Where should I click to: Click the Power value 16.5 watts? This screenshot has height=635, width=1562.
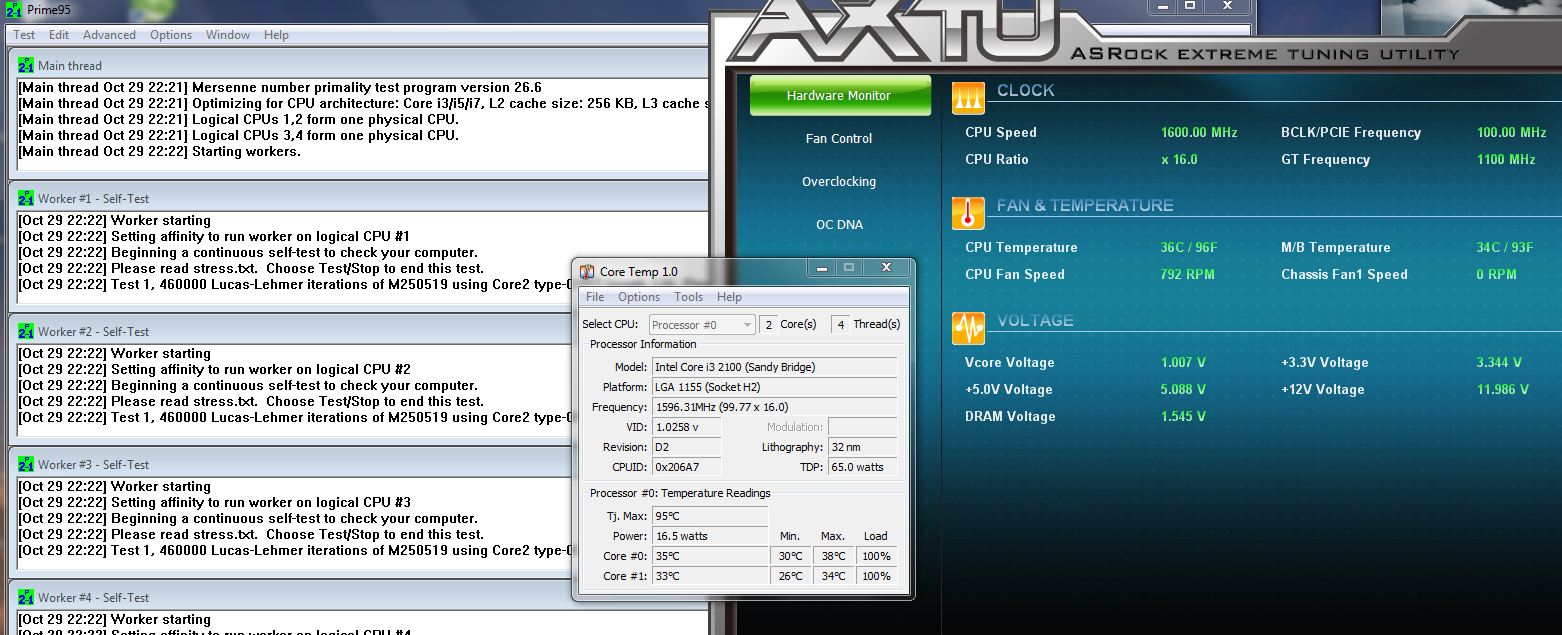pos(710,536)
